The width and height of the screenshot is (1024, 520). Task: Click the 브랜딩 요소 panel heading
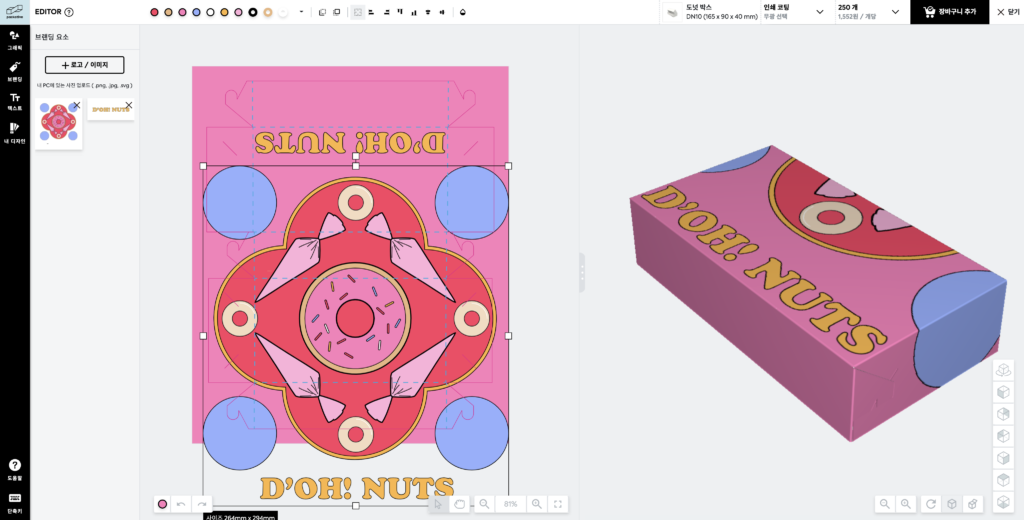(52, 37)
